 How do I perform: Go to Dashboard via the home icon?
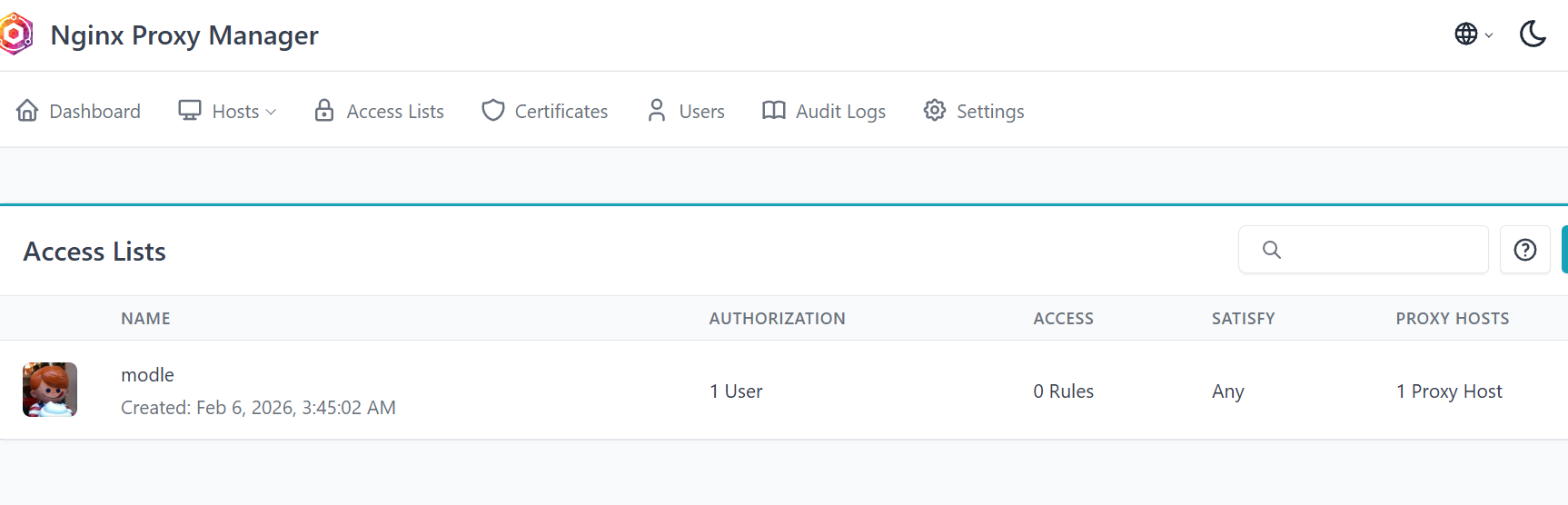[27, 111]
